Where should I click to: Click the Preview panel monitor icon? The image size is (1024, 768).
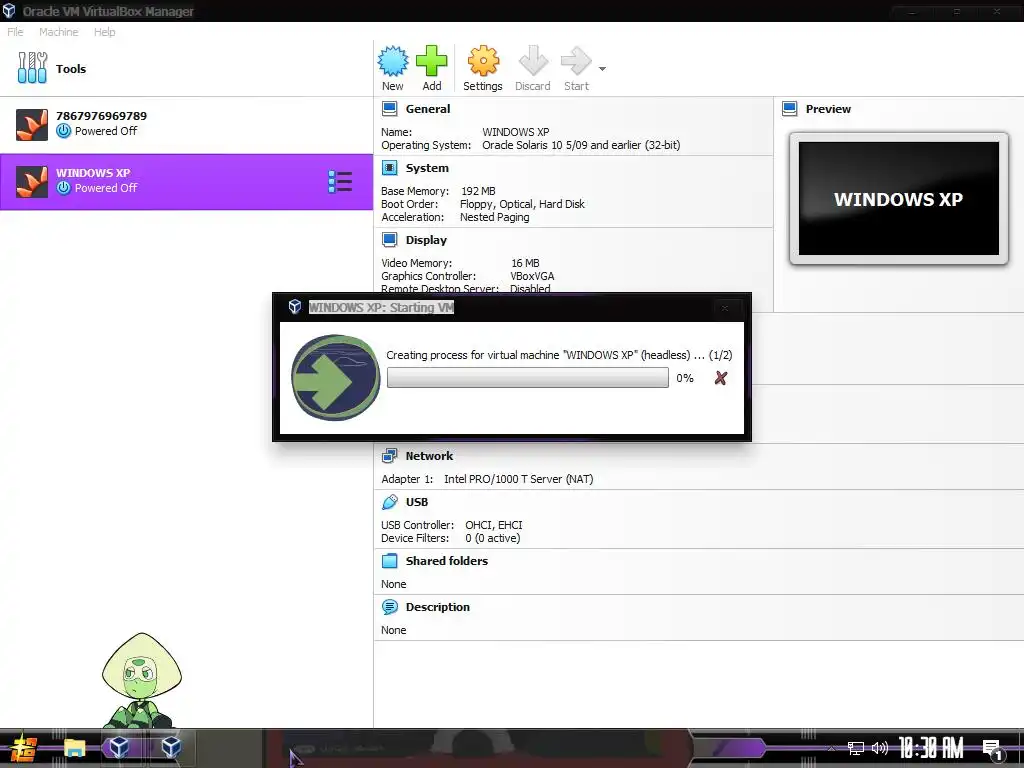coord(790,108)
